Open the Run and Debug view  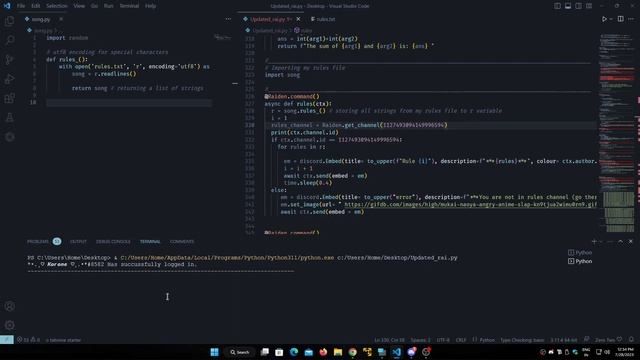coord(9,79)
